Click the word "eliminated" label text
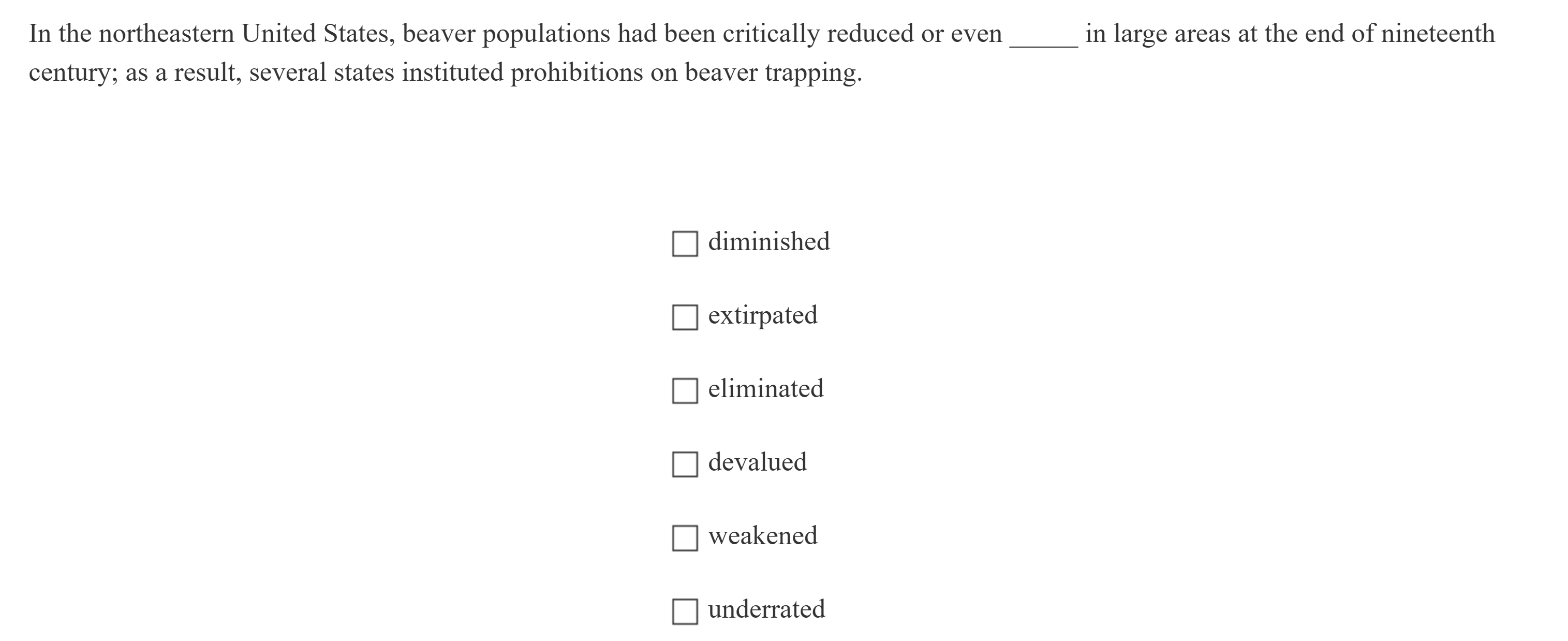 tap(766, 389)
